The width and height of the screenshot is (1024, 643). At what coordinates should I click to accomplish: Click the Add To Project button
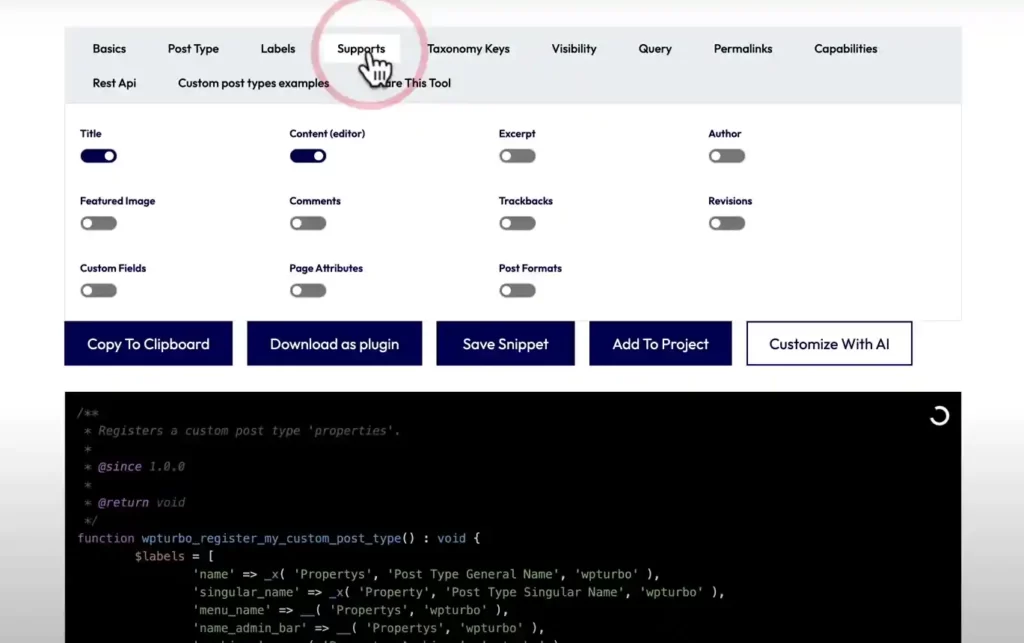[660, 343]
